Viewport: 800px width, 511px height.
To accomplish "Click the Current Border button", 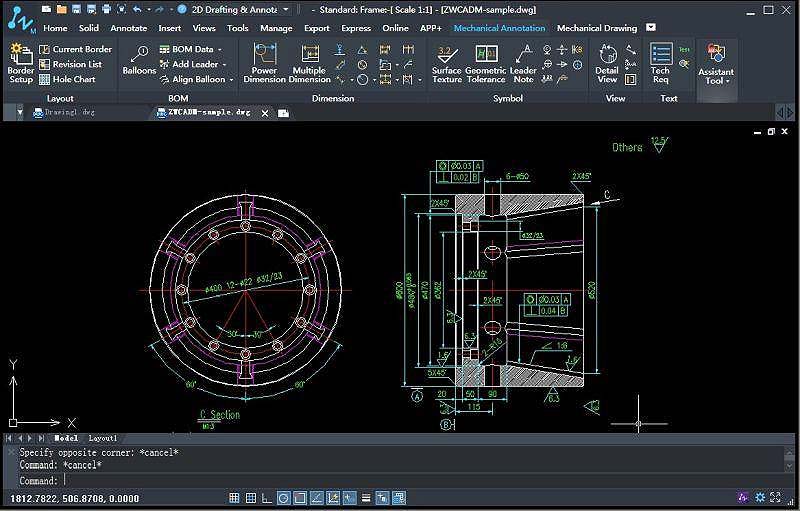I will (76, 49).
